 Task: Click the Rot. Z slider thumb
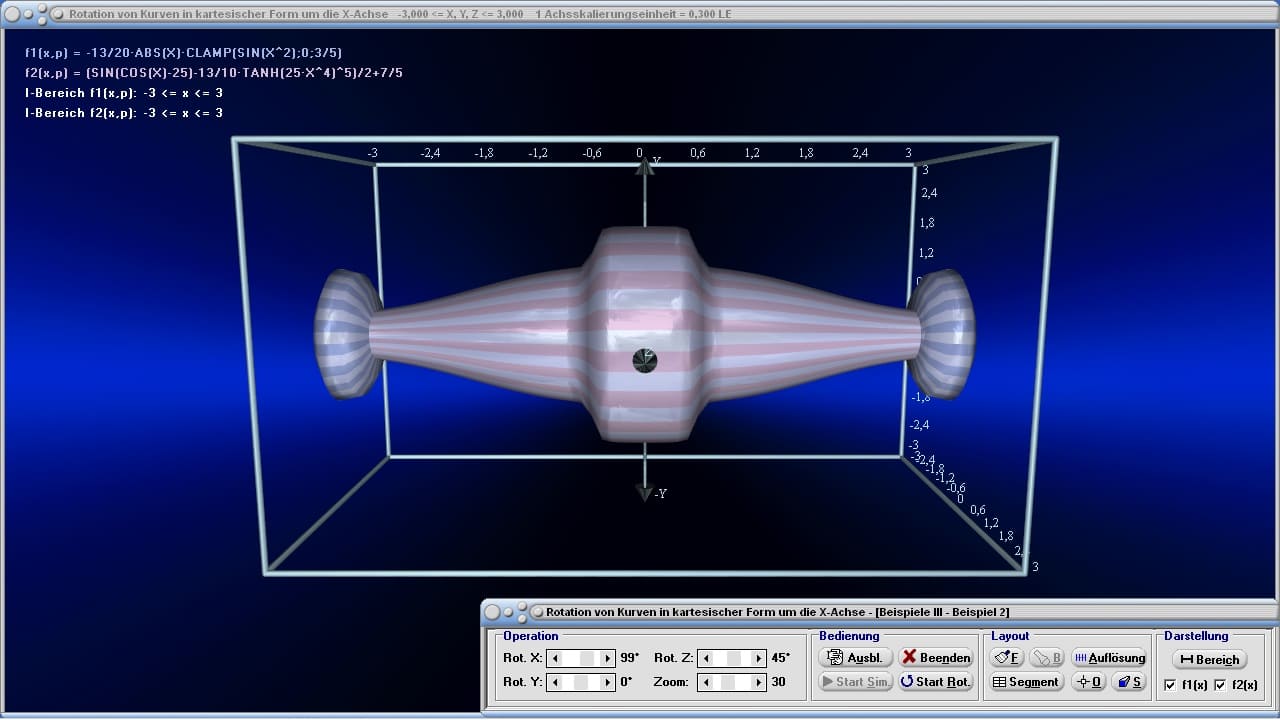[x=733, y=658]
